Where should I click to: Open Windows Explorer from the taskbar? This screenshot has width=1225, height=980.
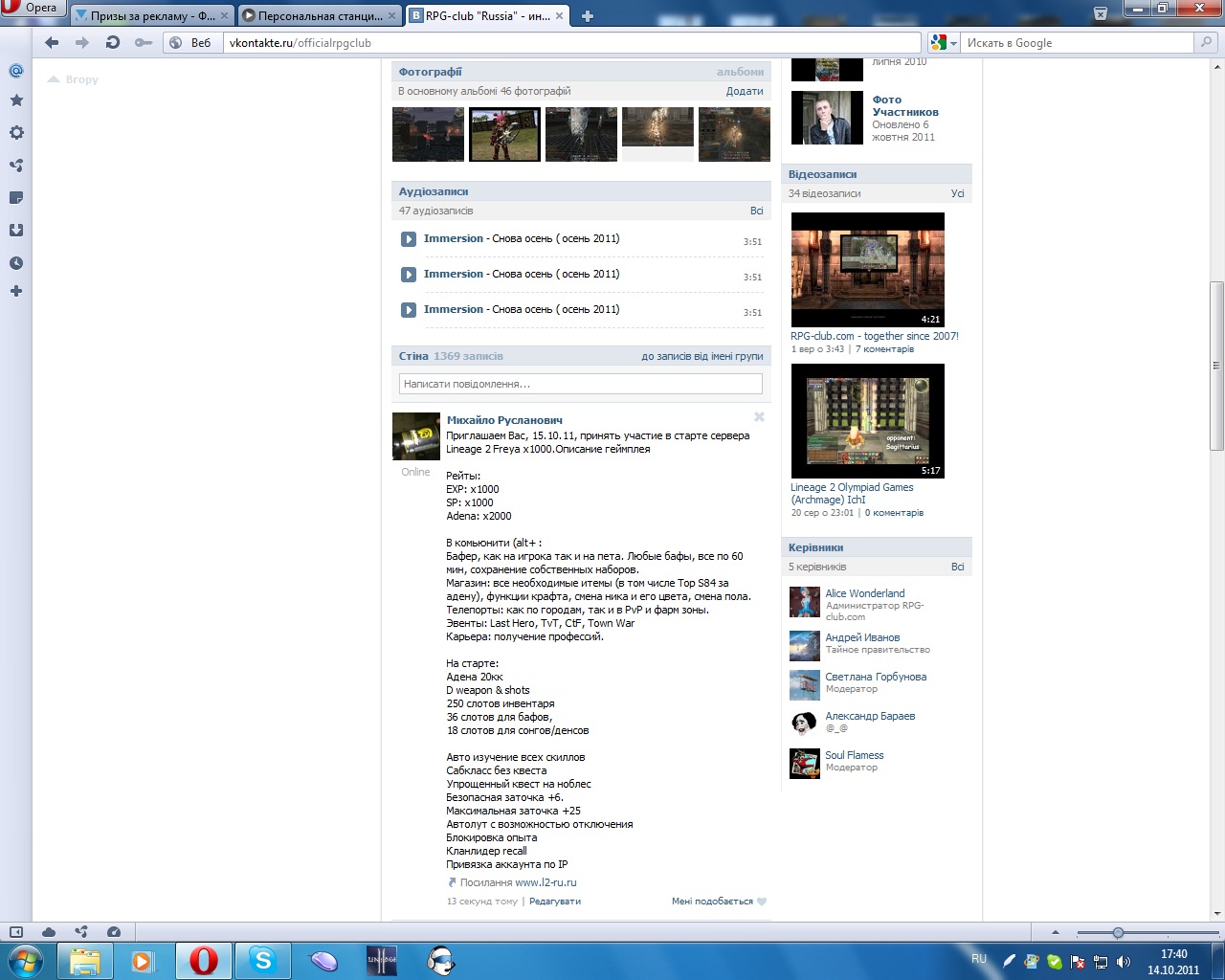85,960
